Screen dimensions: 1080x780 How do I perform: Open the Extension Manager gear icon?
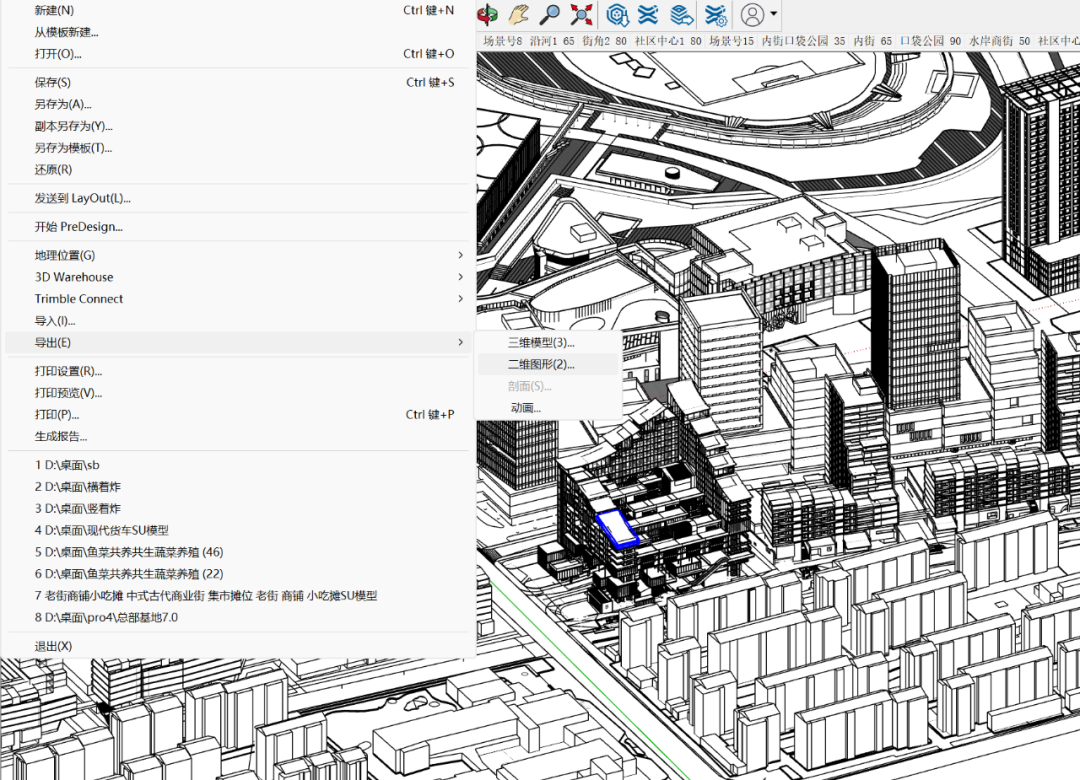coord(716,14)
